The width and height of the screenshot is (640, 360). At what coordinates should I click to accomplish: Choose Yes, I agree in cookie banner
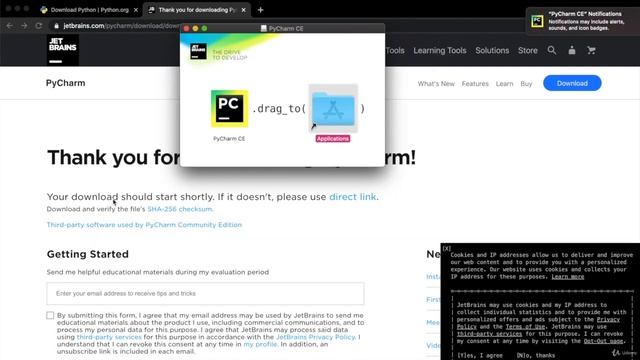(480, 356)
